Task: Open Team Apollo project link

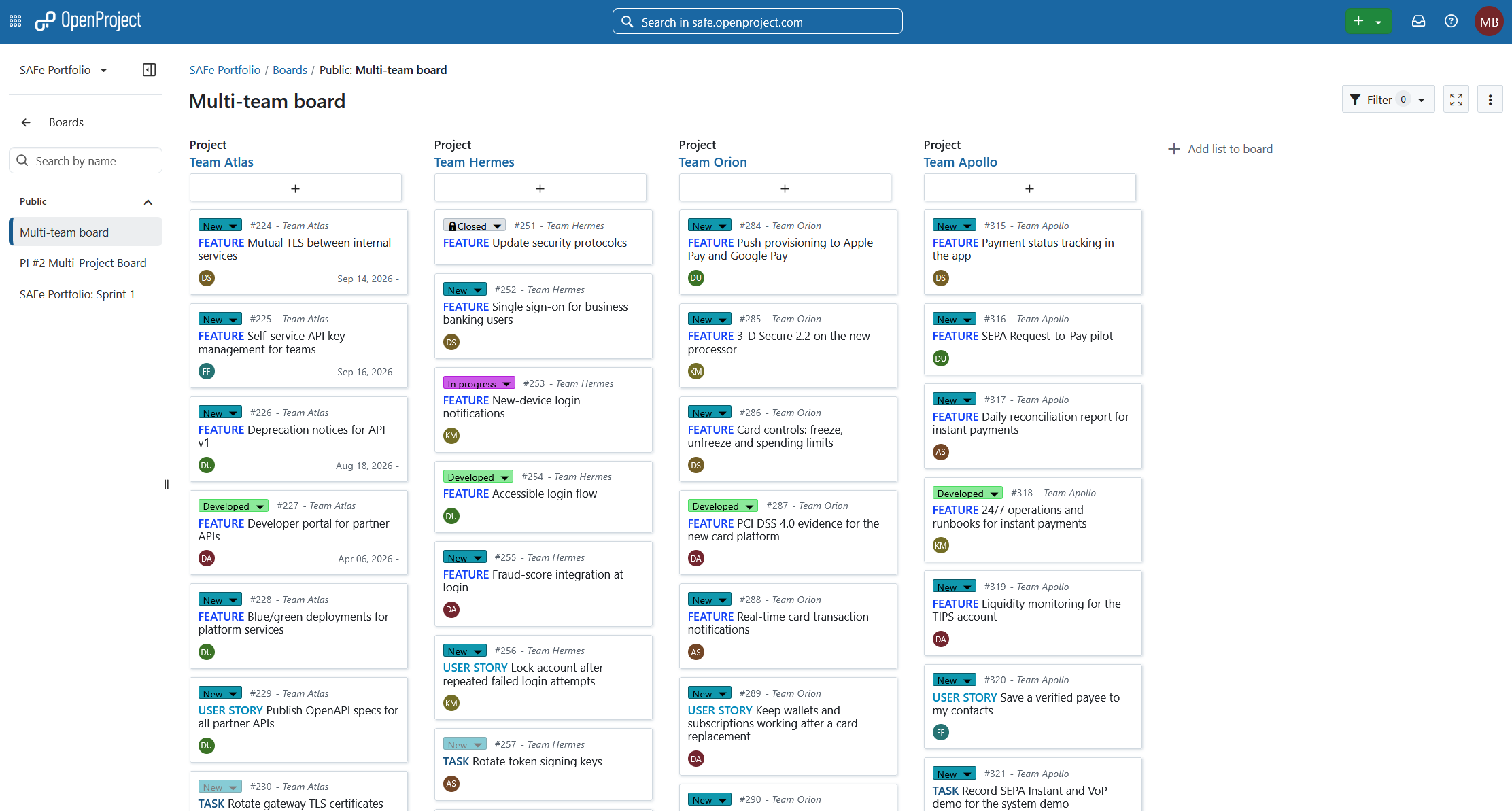Action: pos(961,162)
